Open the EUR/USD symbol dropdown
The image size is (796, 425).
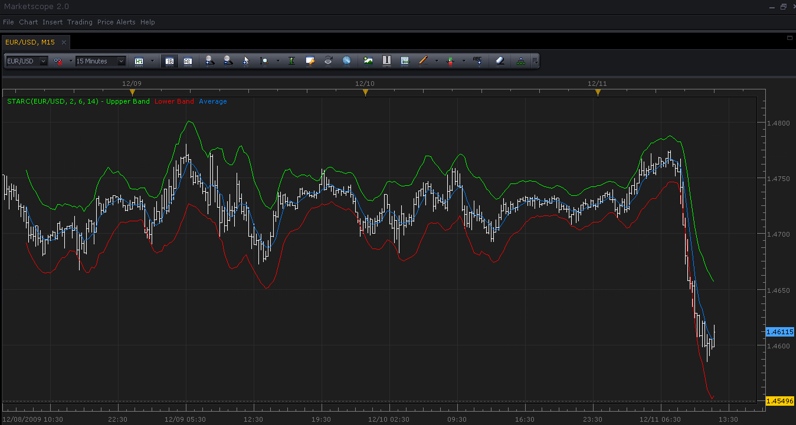click(26, 61)
